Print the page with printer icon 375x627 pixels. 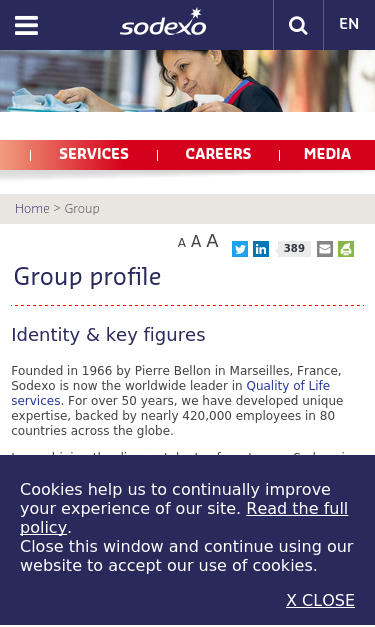(x=346, y=249)
